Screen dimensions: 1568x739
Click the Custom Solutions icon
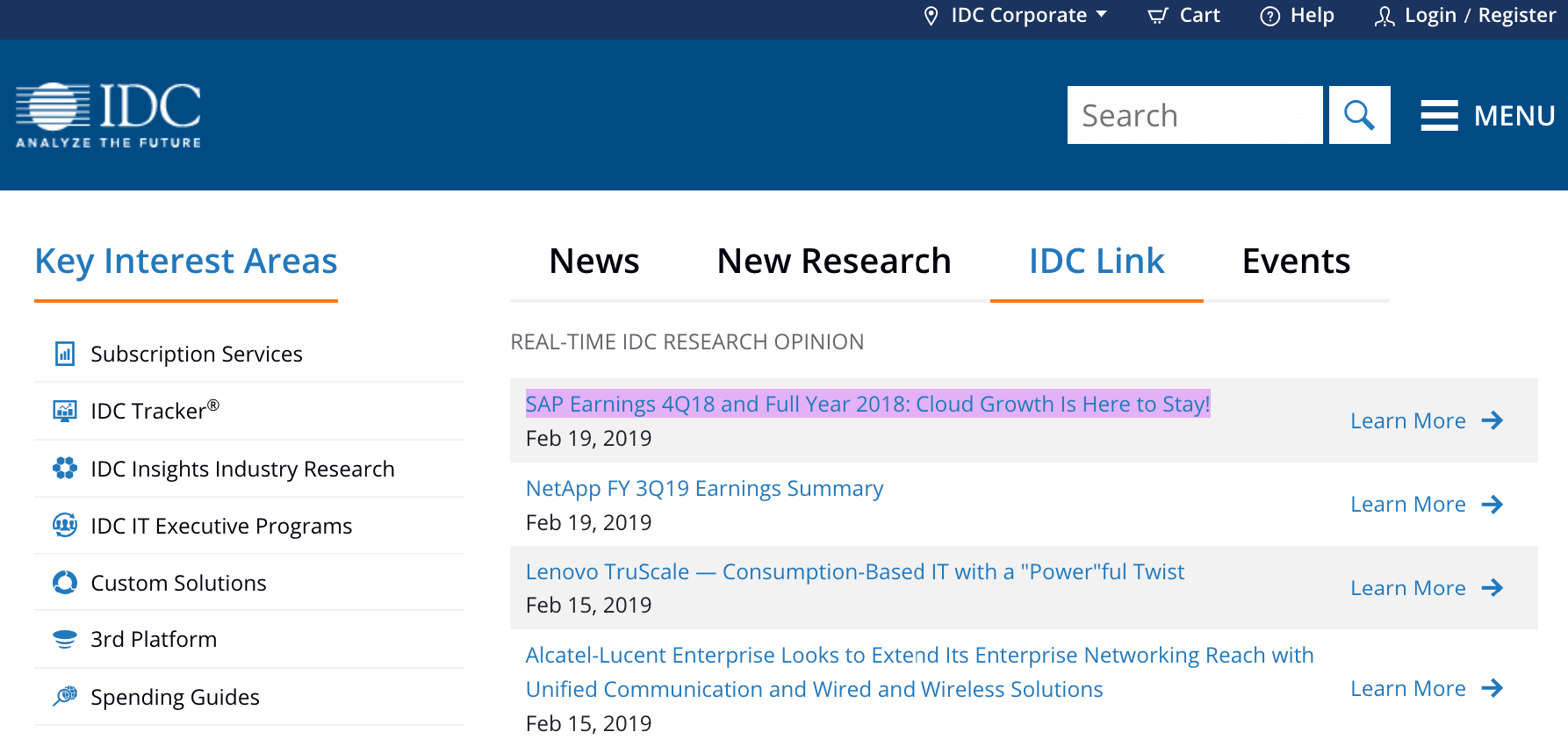[x=65, y=583]
